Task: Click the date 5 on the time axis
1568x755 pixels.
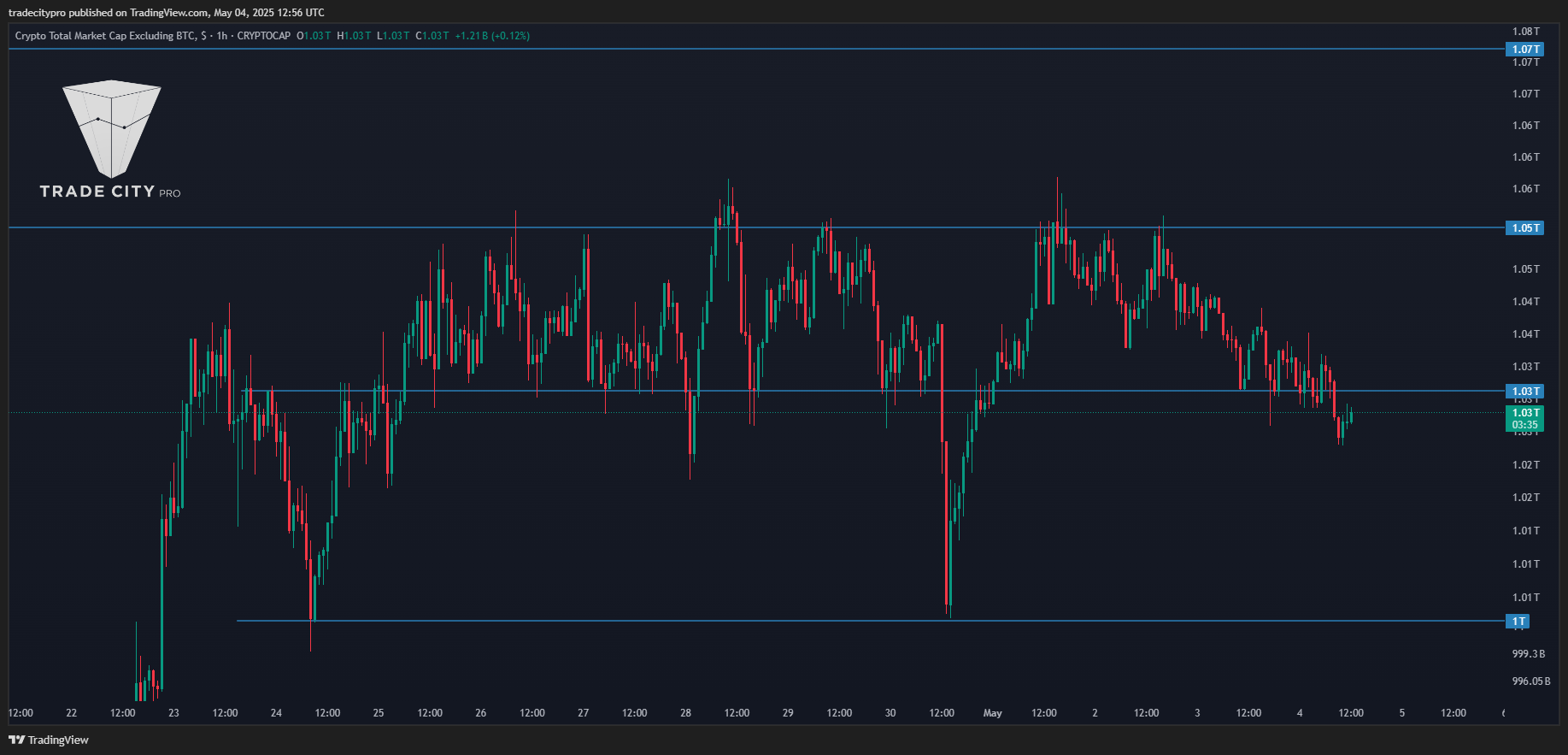Action: 1402,713
